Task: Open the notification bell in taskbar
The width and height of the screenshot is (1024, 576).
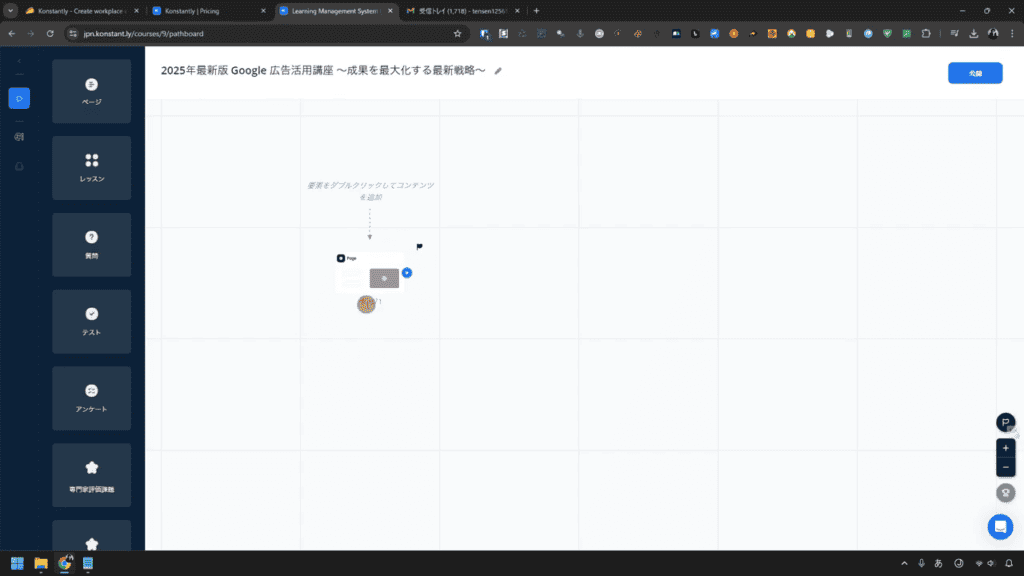Action: pyautogui.click(x=1009, y=563)
